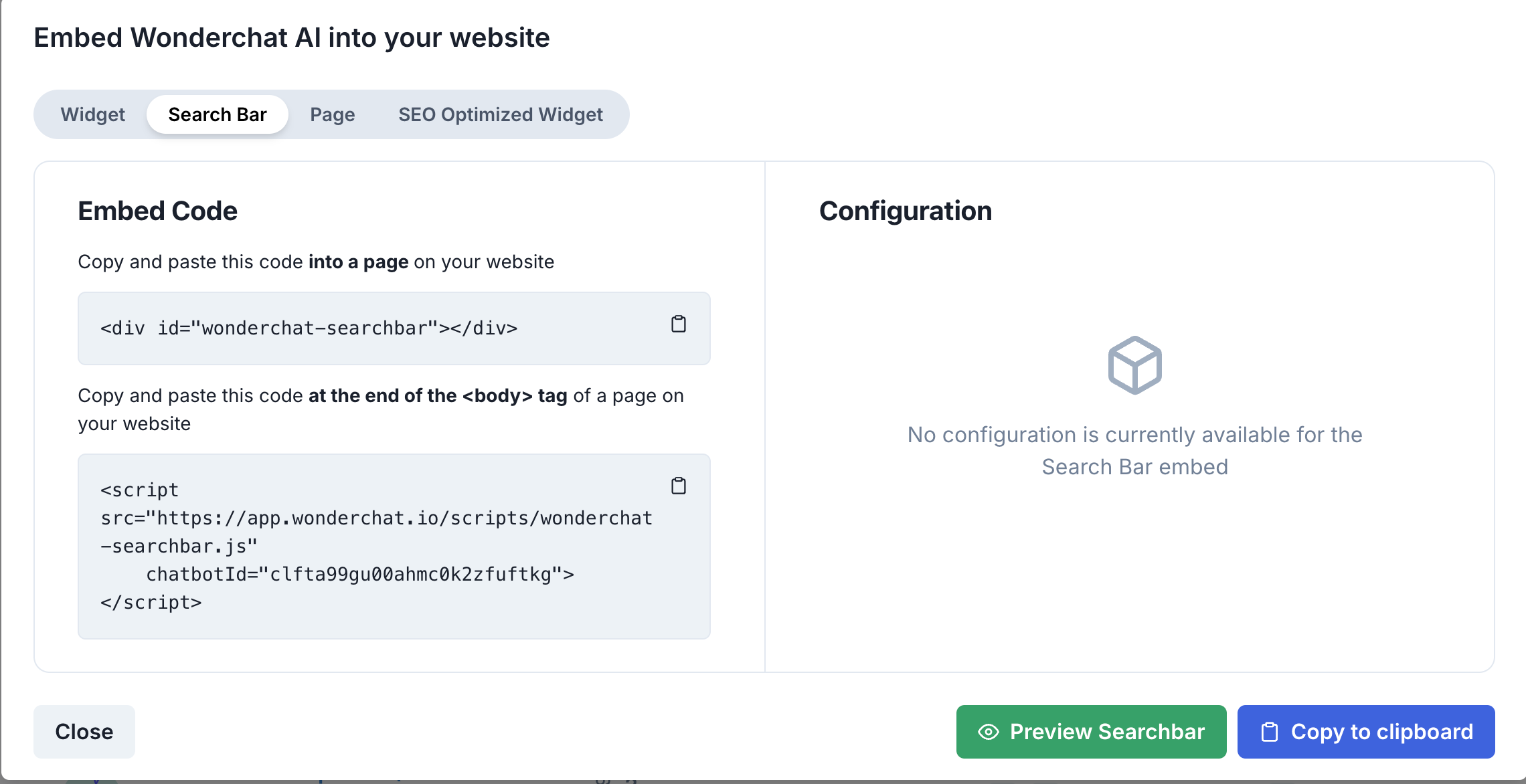
Task: Click the eye icon in Preview Searchbar
Action: [x=988, y=732]
